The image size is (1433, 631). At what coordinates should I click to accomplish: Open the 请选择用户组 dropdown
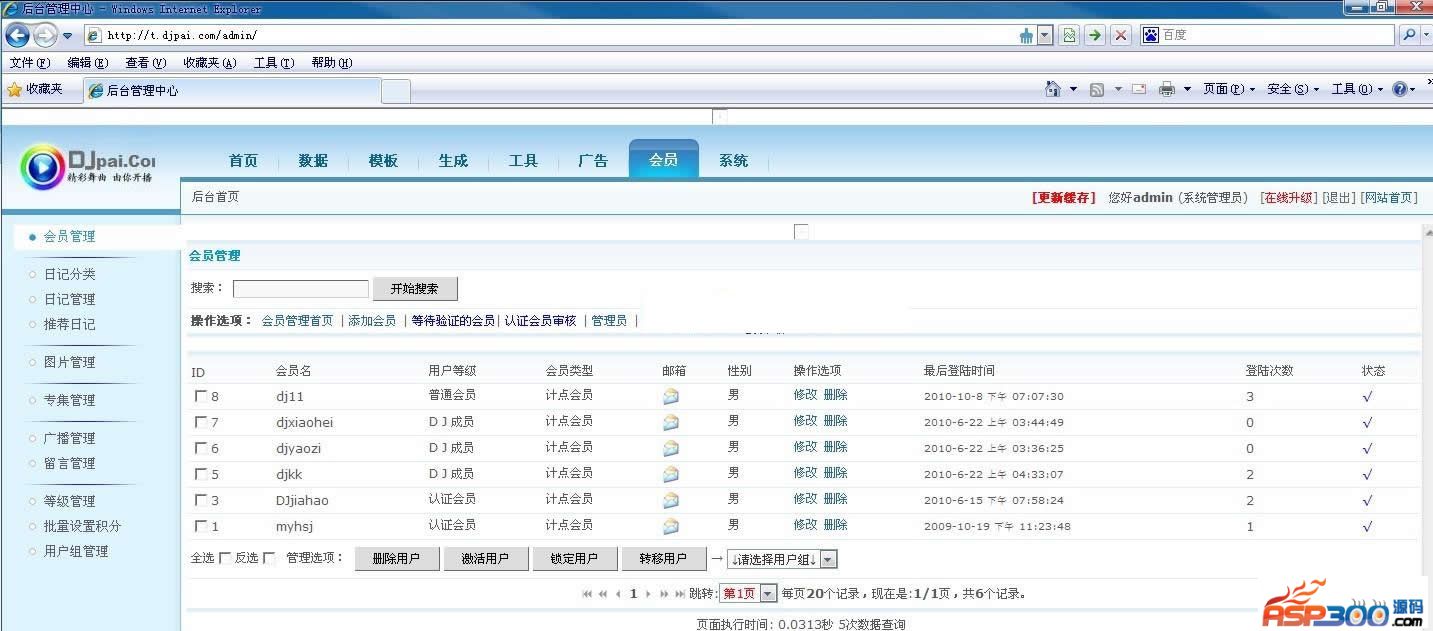tap(782, 559)
